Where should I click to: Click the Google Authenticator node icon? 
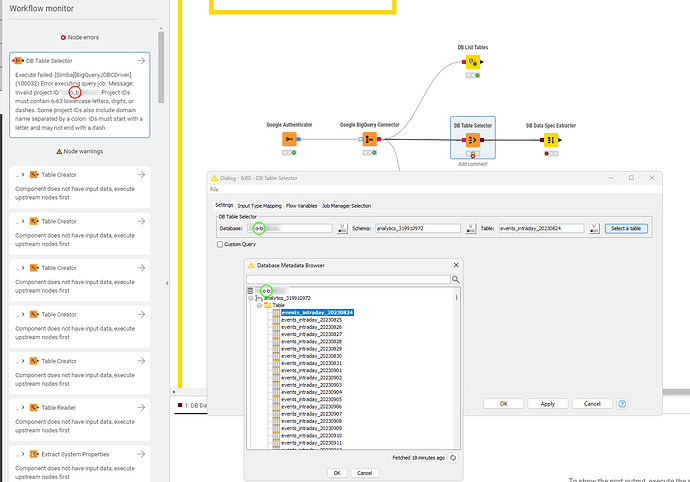click(288, 140)
